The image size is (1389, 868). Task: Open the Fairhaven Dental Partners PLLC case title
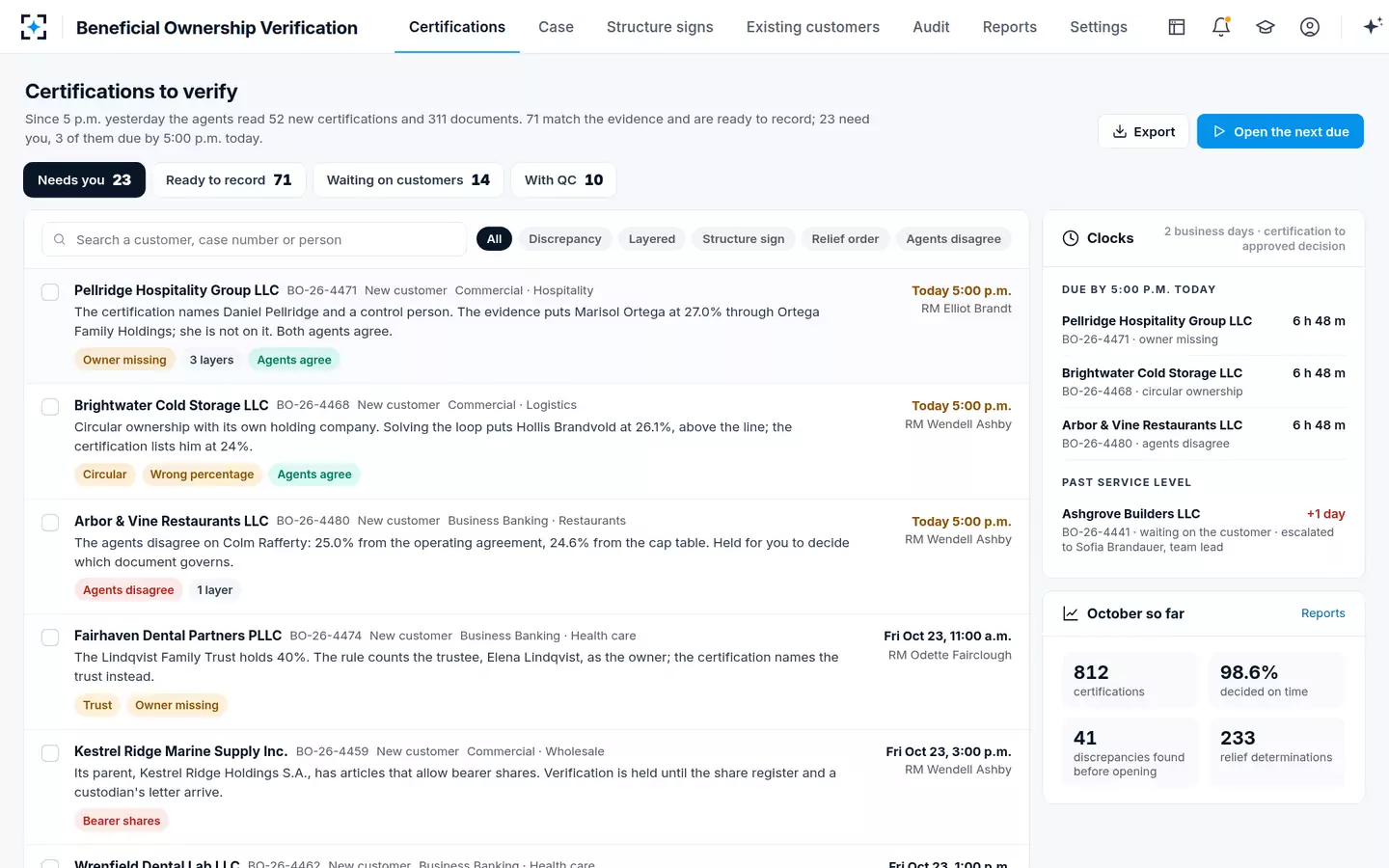178,636
